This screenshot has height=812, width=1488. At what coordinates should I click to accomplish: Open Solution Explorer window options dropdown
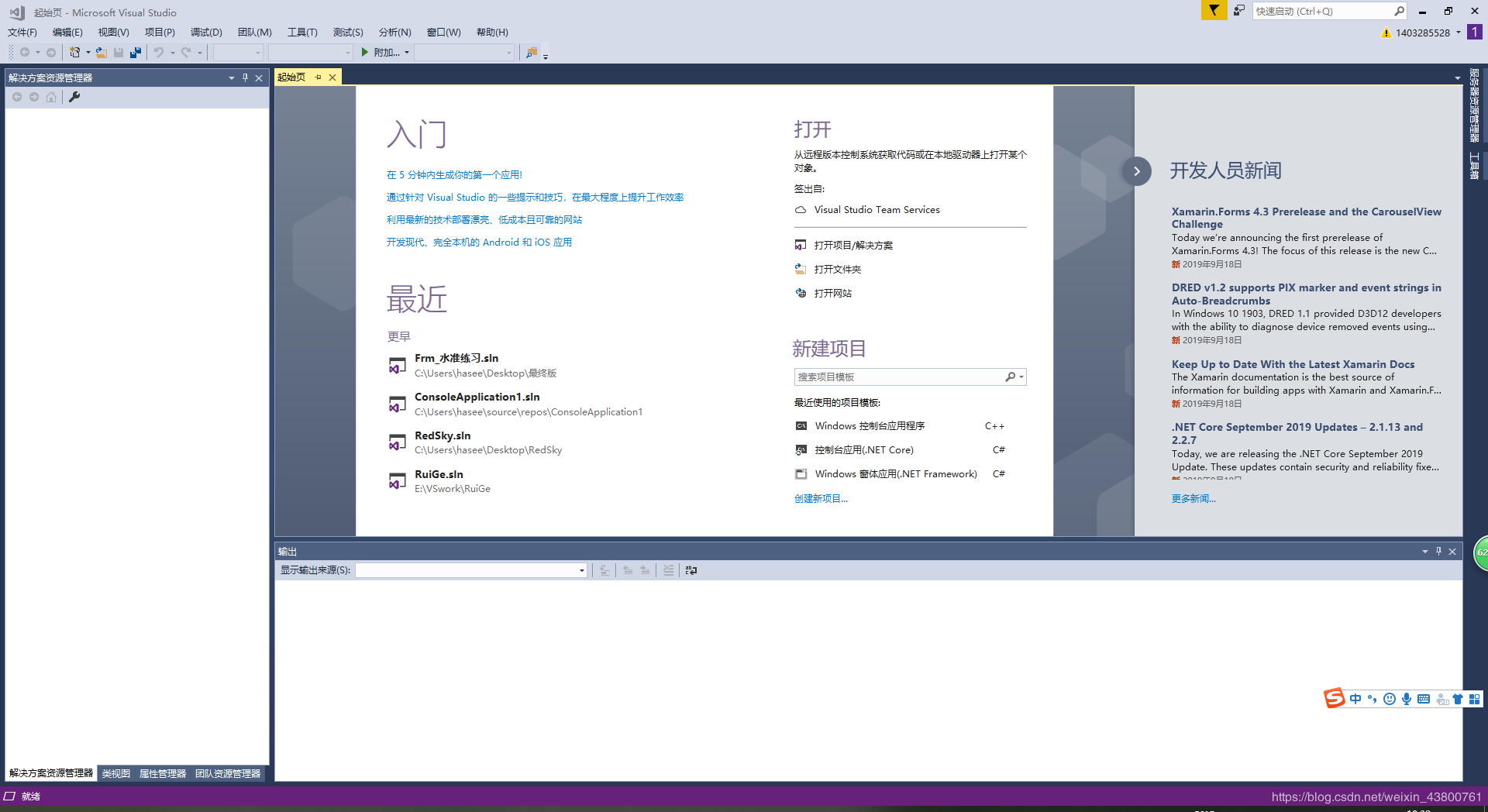[x=231, y=77]
